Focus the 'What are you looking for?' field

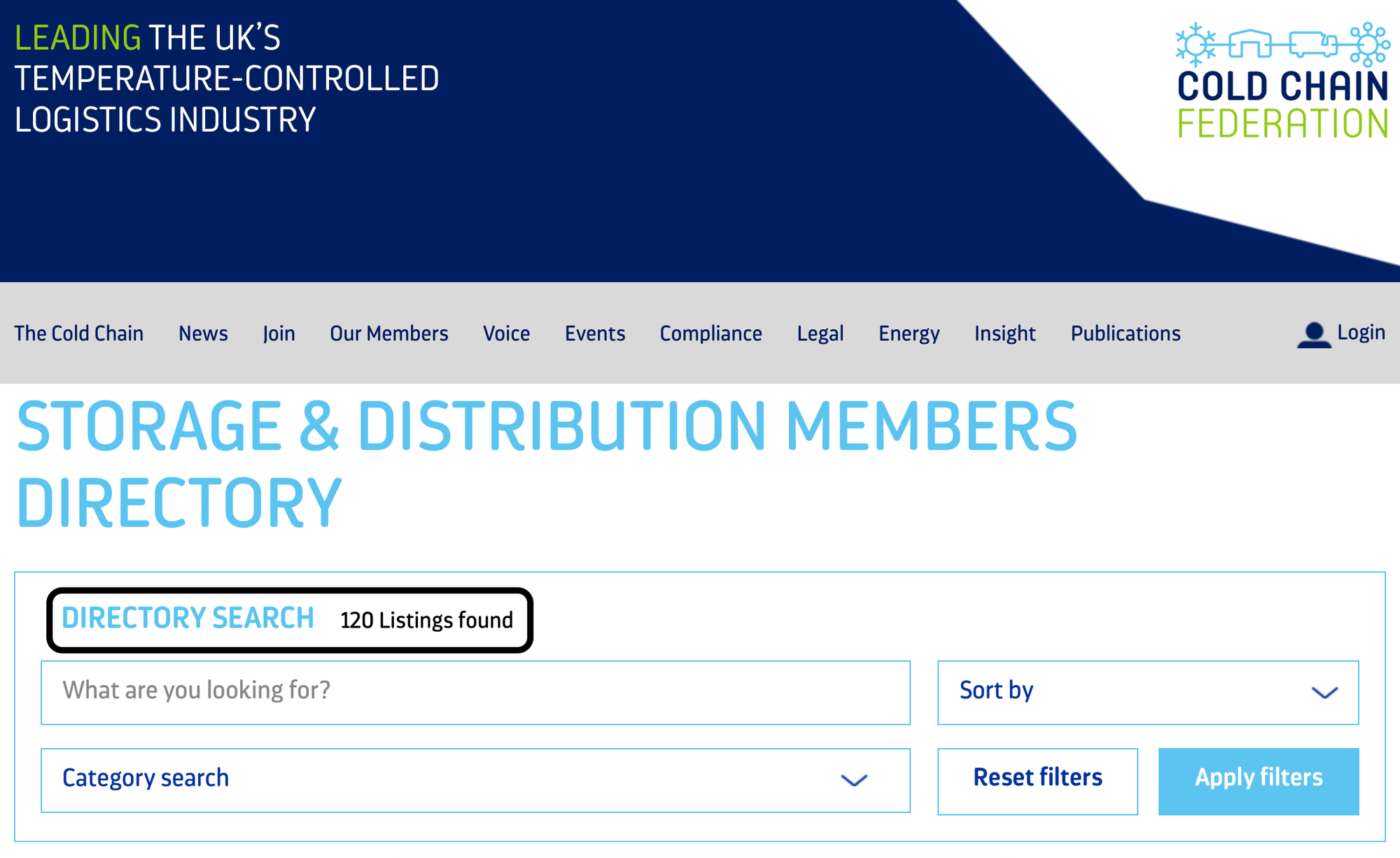[x=475, y=692]
